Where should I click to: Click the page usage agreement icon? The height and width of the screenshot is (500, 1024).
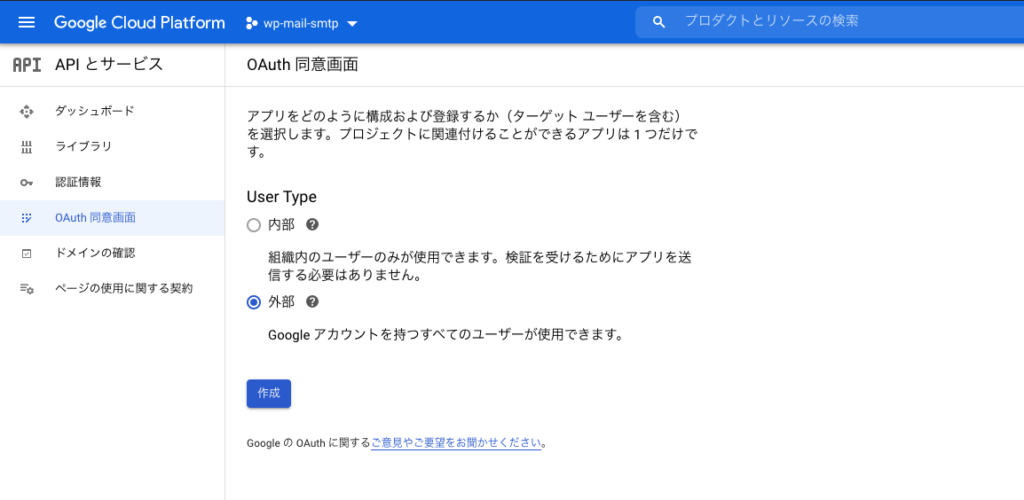point(27,289)
